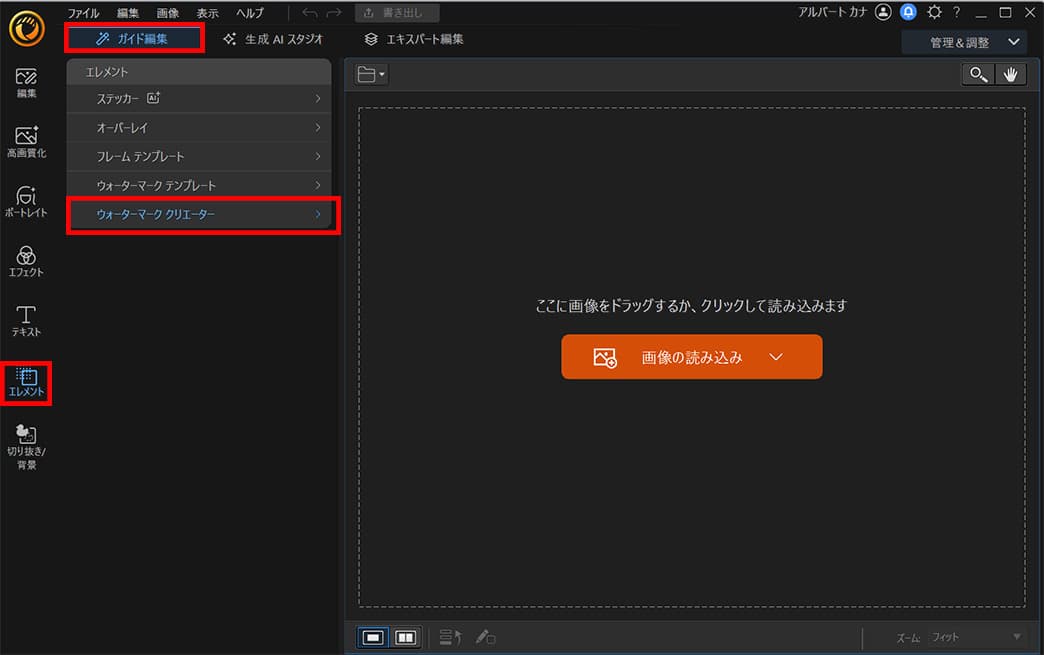
Task: Expand the 画像の読み込み options arrow
Action: pyautogui.click(x=776, y=357)
